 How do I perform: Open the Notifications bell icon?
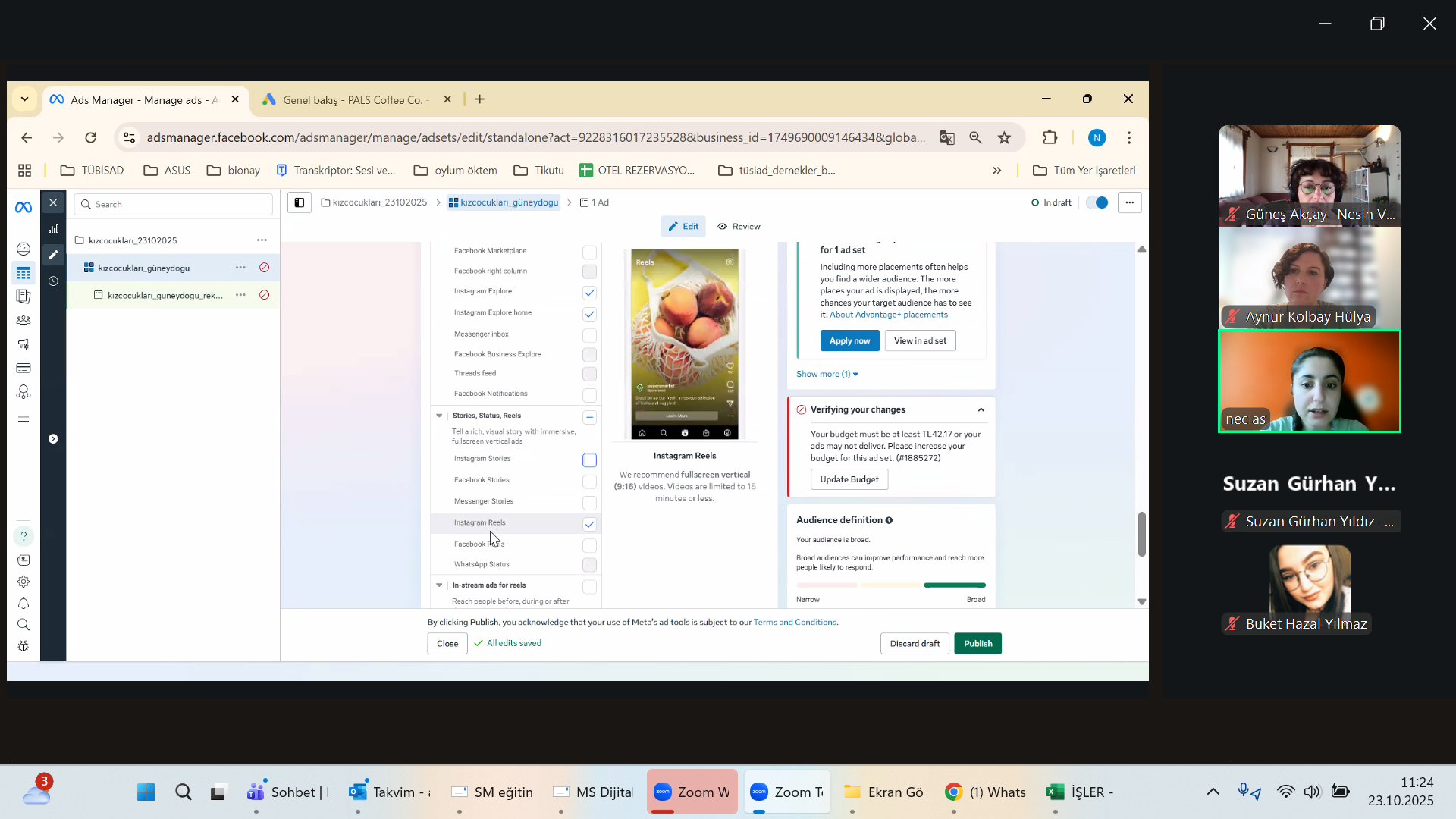click(x=24, y=604)
